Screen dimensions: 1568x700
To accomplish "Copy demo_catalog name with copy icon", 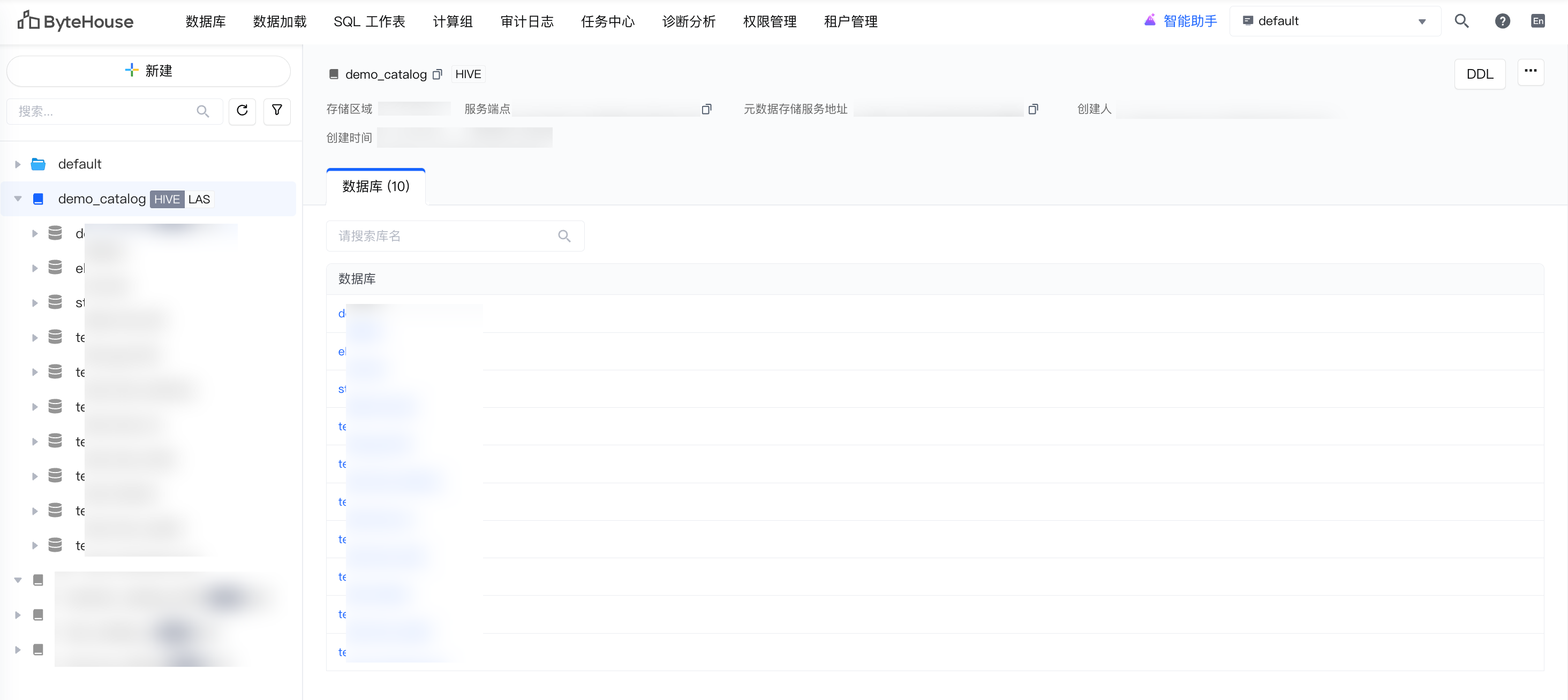I will (437, 74).
